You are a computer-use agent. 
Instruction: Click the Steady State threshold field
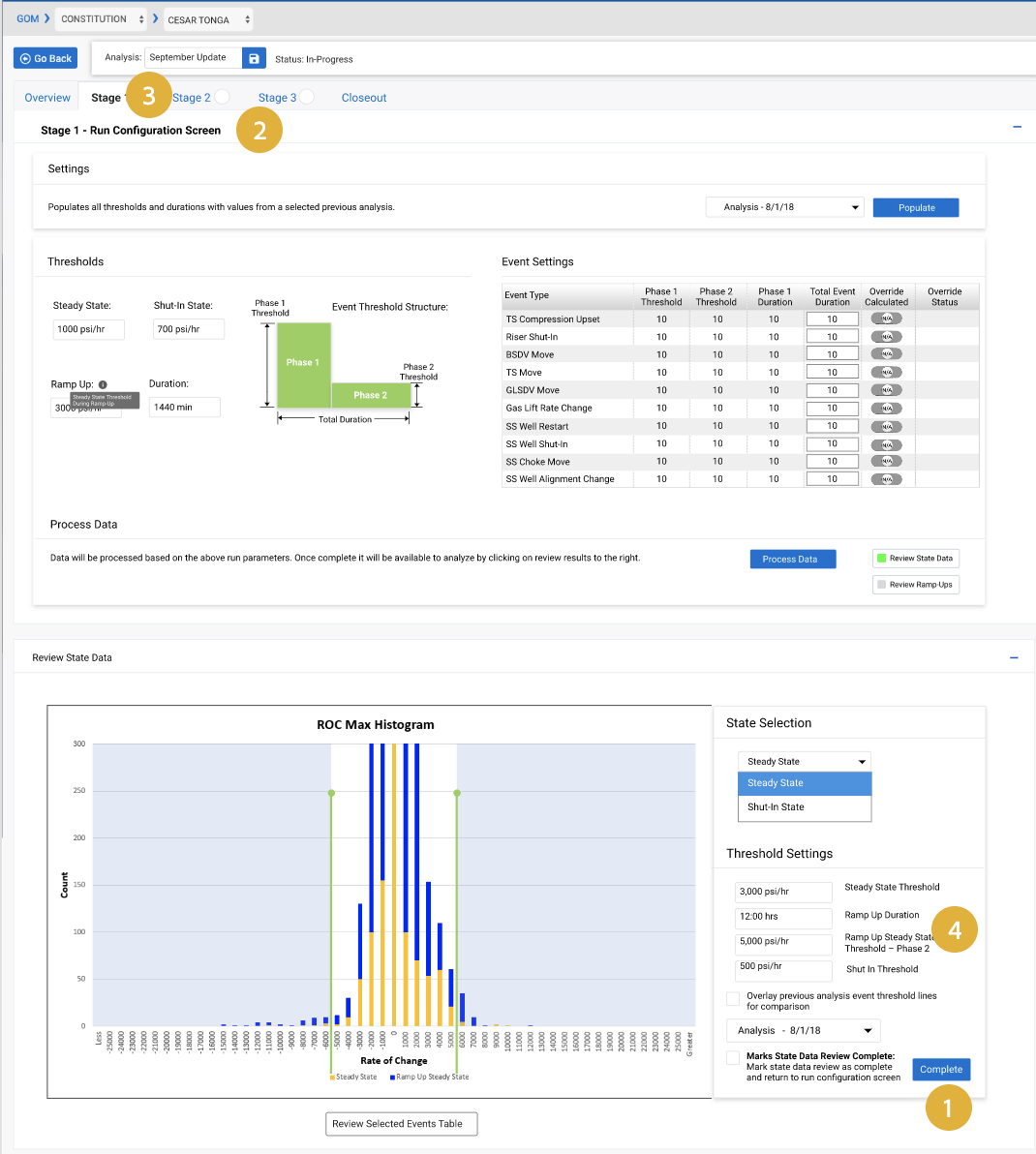click(x=88, y=329)
